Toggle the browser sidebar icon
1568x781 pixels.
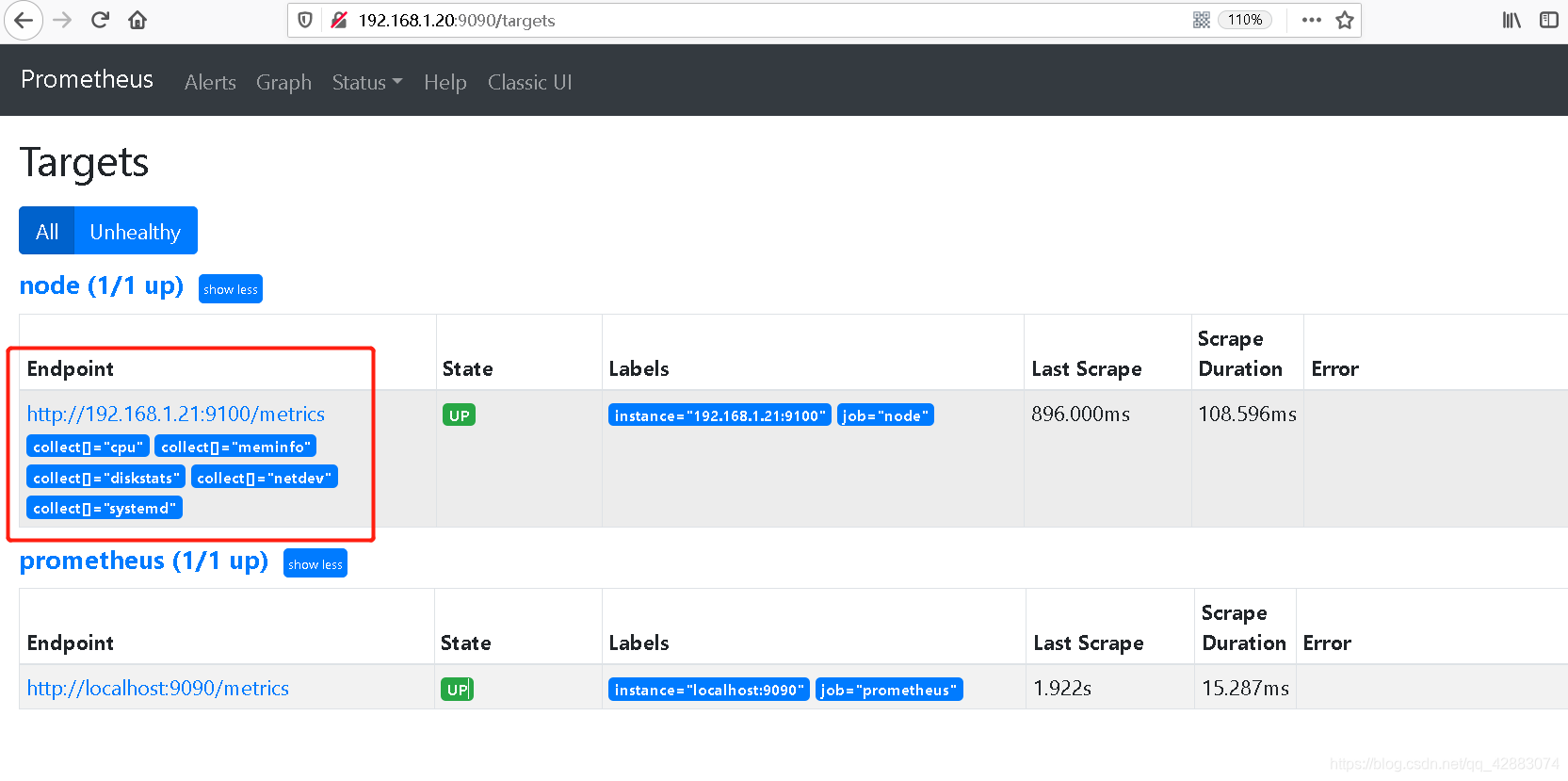pyautogui.click(x=1549, y=20)
